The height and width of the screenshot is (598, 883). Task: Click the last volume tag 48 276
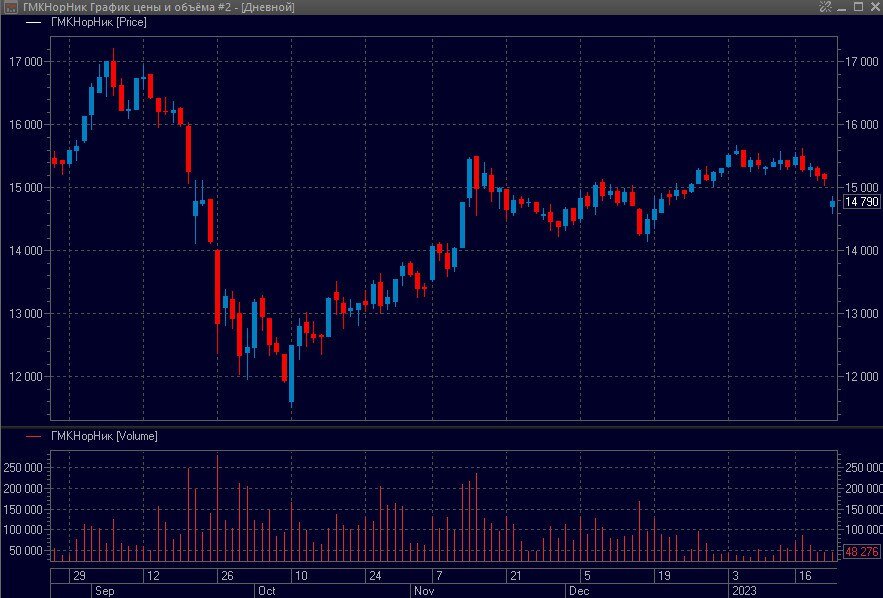[862, 552]
